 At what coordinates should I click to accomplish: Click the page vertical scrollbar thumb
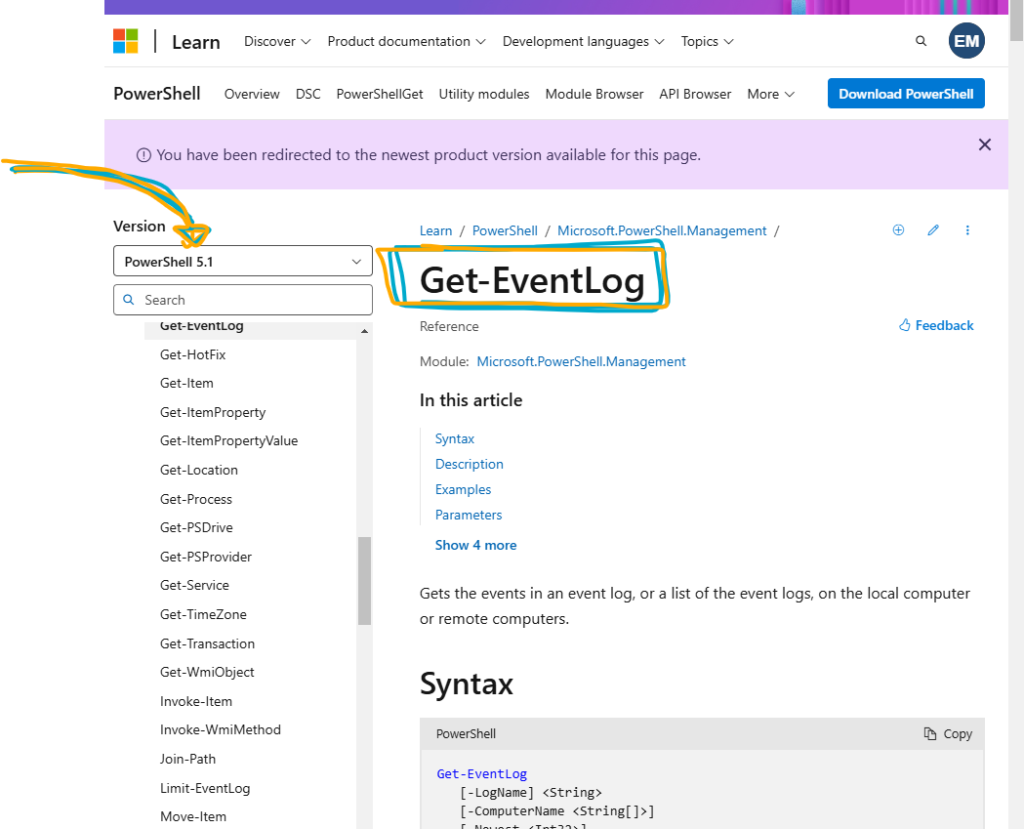click(1017, 20)
